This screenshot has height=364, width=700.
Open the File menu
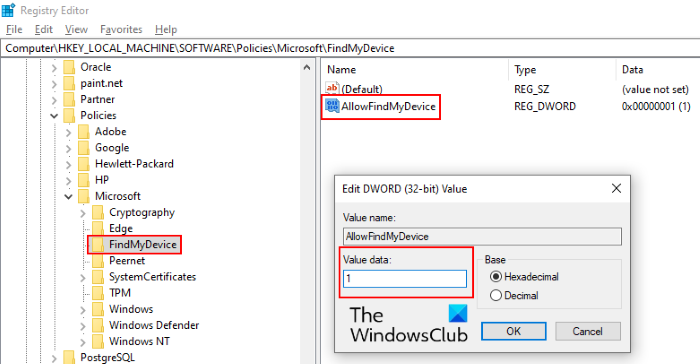[x=14, y=29]
